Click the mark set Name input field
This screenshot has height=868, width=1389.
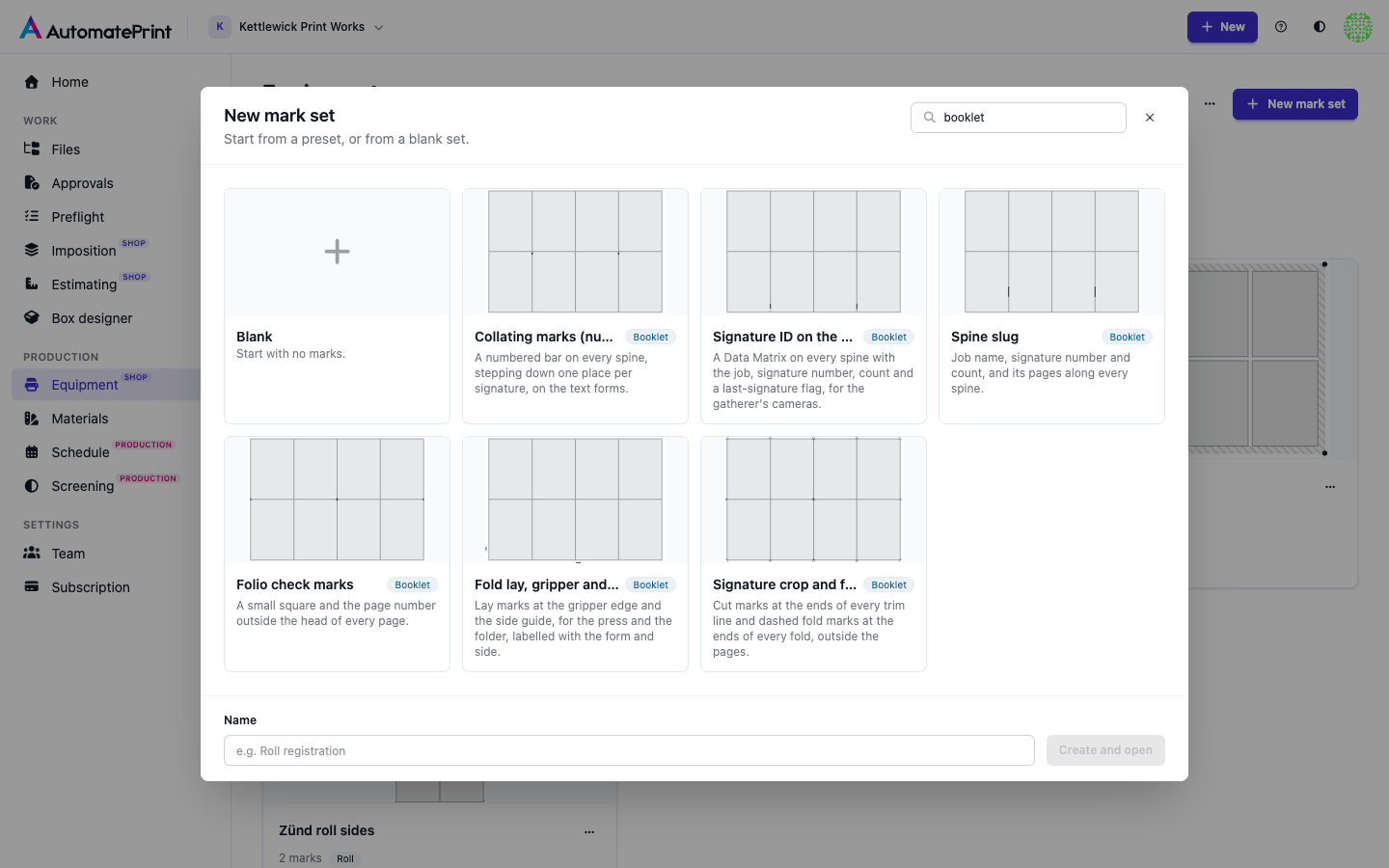pyautogui.click(x=629, y=750)
